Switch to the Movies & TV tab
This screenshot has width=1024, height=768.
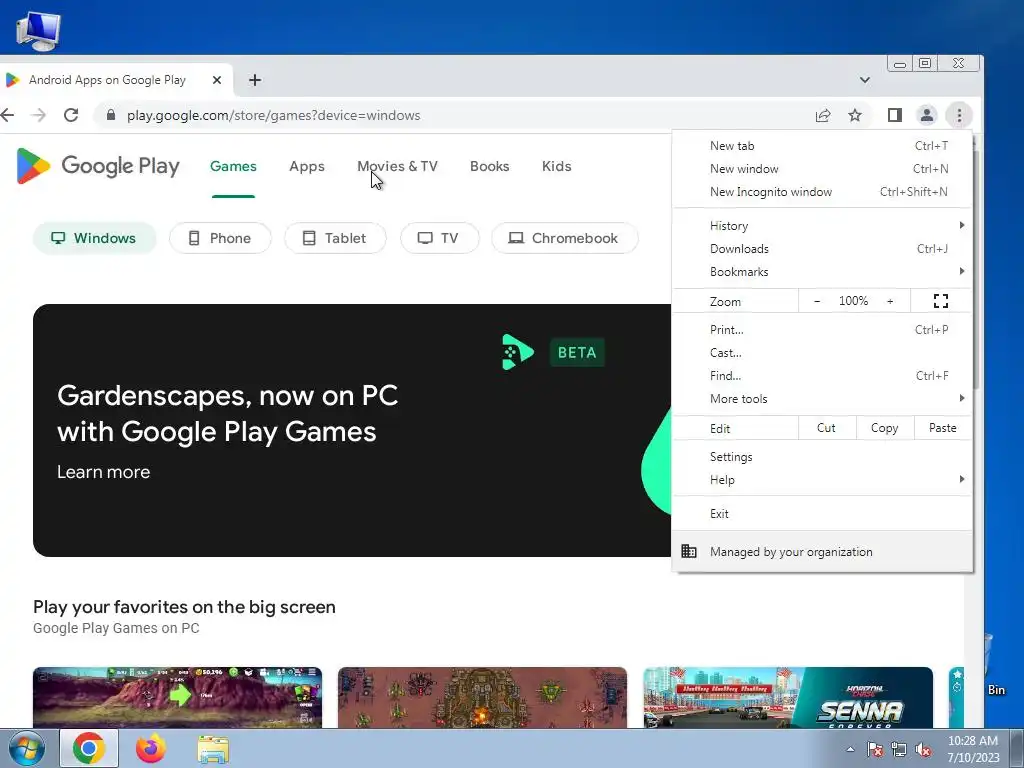point(397,167)
